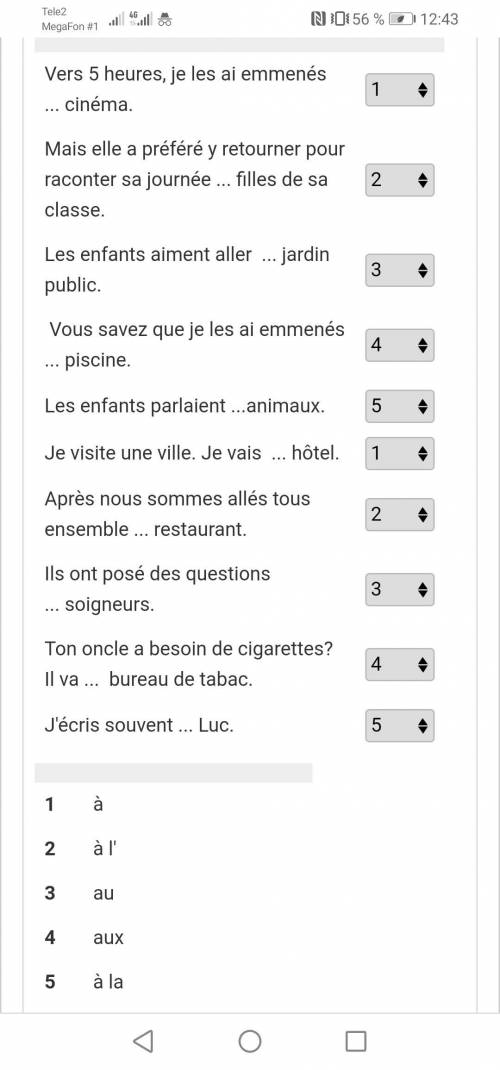
Task: Tap the incognito glasses icon in status bar
Action: pyautogui.click(x=164, y=20)
